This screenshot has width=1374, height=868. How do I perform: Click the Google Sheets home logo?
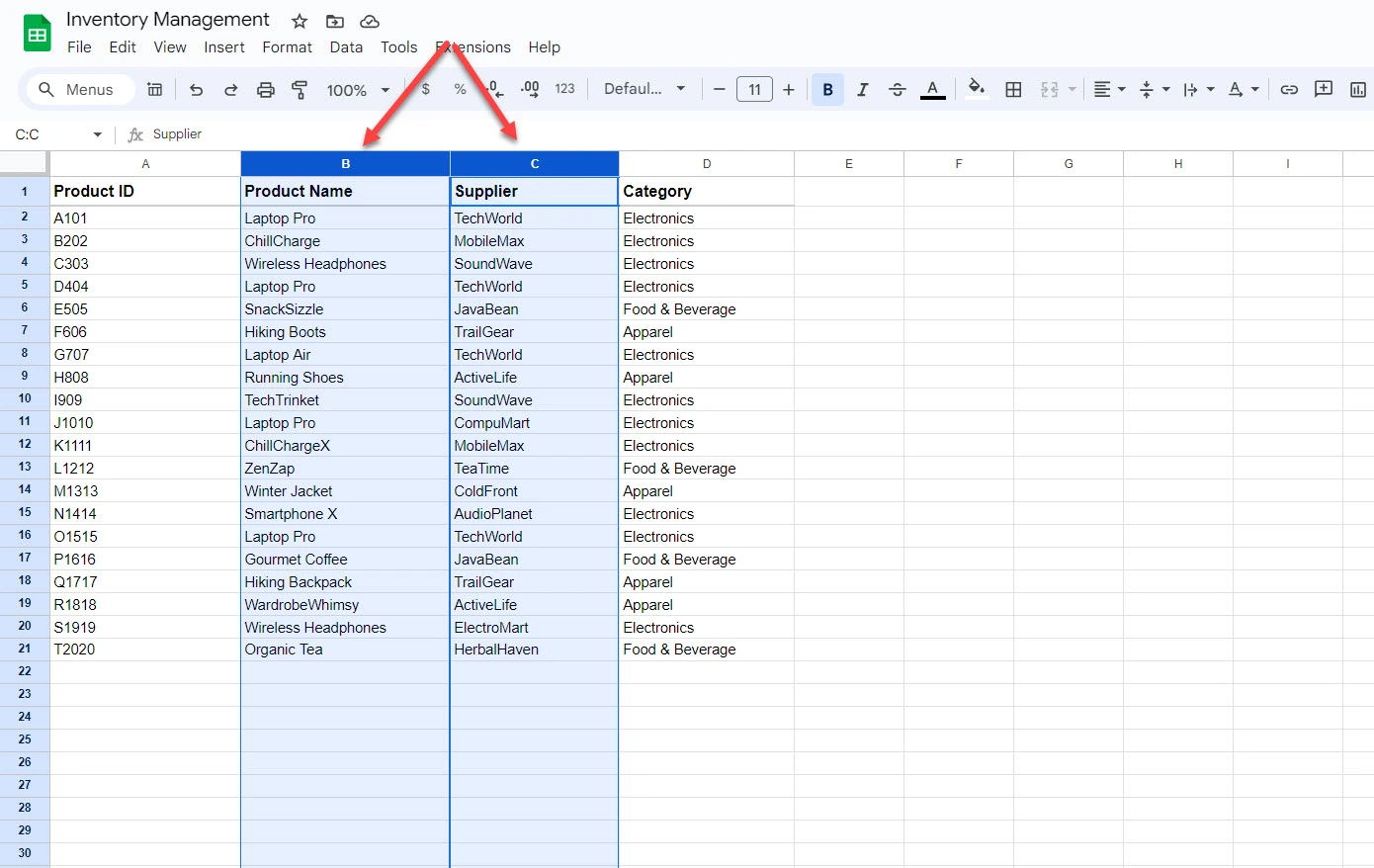37,34
